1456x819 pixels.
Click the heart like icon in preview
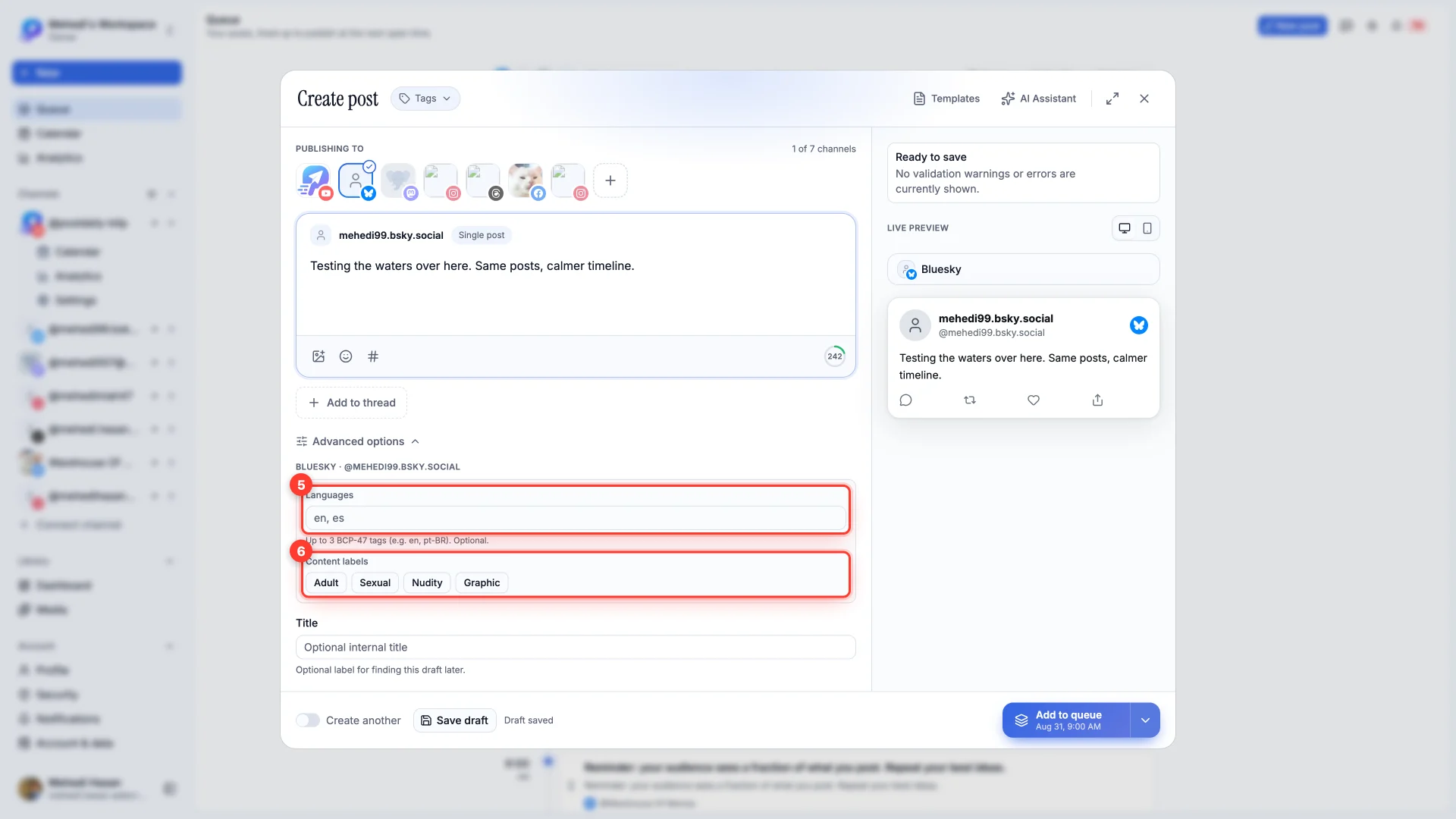[1034, 400]
